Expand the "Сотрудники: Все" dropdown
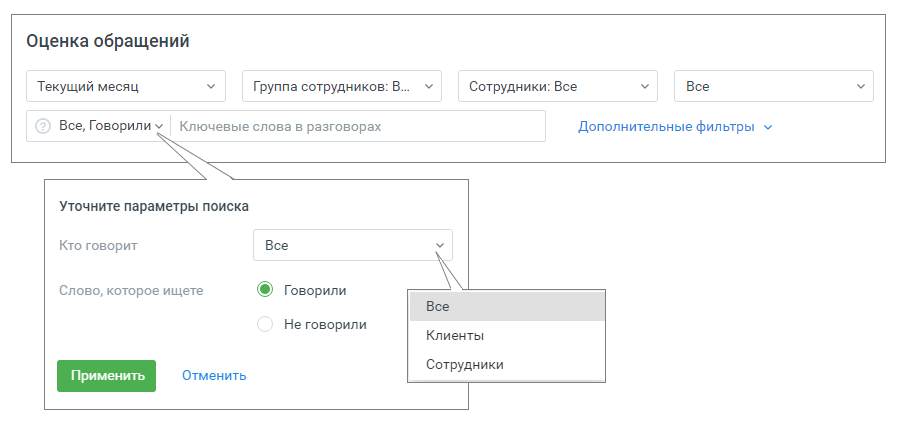Screen dimensions: 899x424 click(557, 87)
